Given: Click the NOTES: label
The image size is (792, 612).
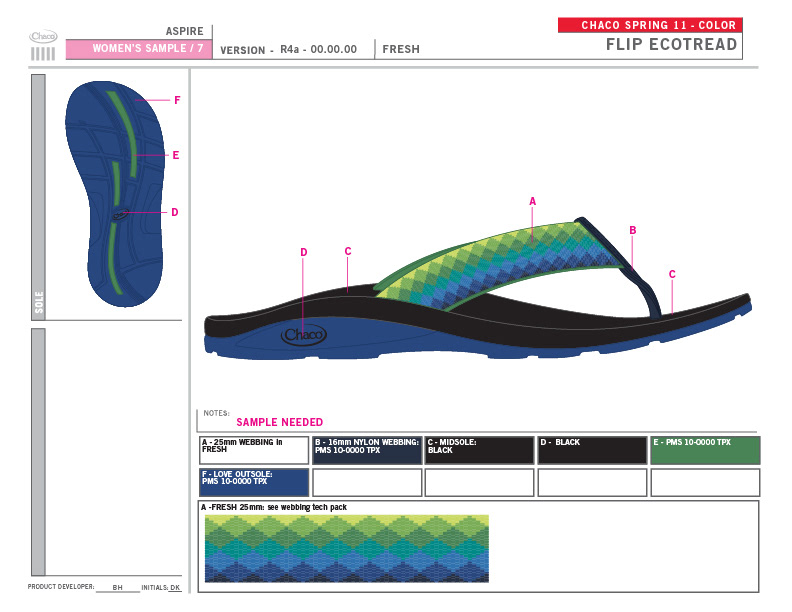Looking at the screenshot, I should (x=216, y=413).
